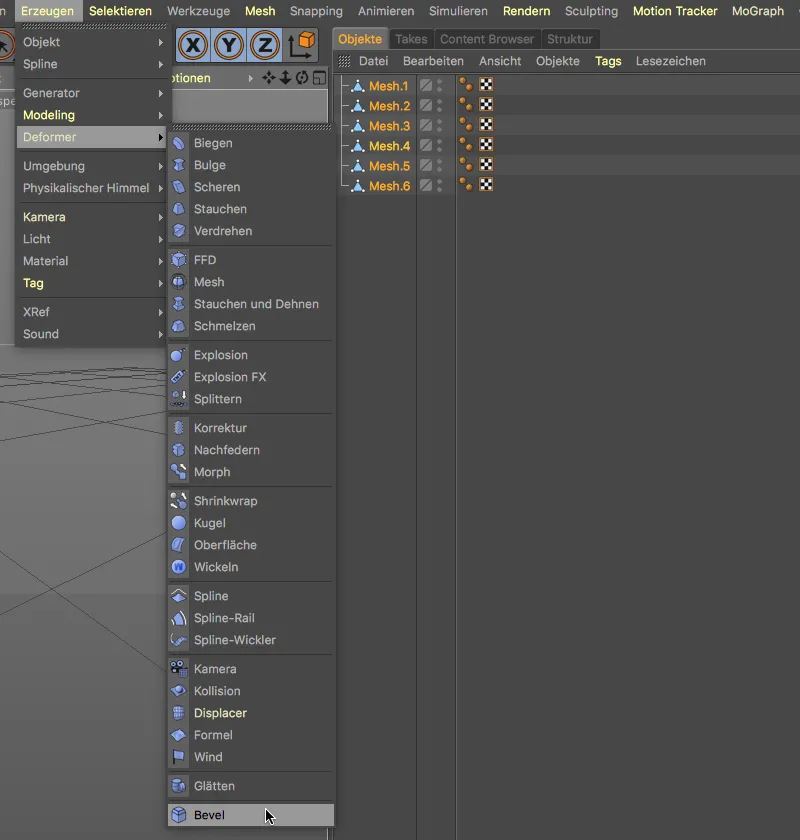Toggle Mesh.1 layer visibility box

click(x=426, y=85)
